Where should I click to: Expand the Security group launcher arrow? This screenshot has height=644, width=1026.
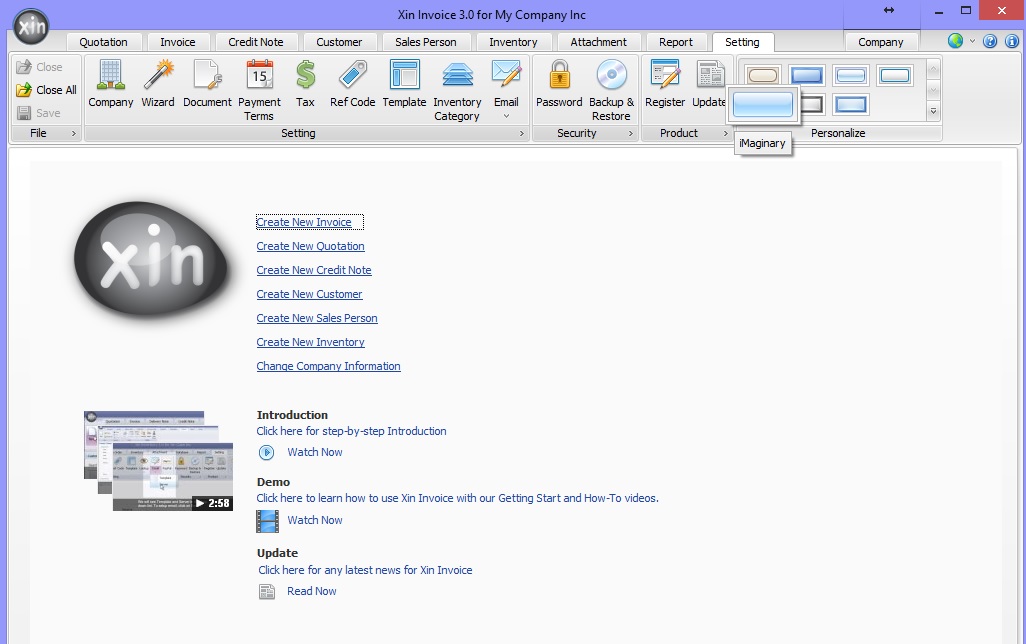pos(631,134)
